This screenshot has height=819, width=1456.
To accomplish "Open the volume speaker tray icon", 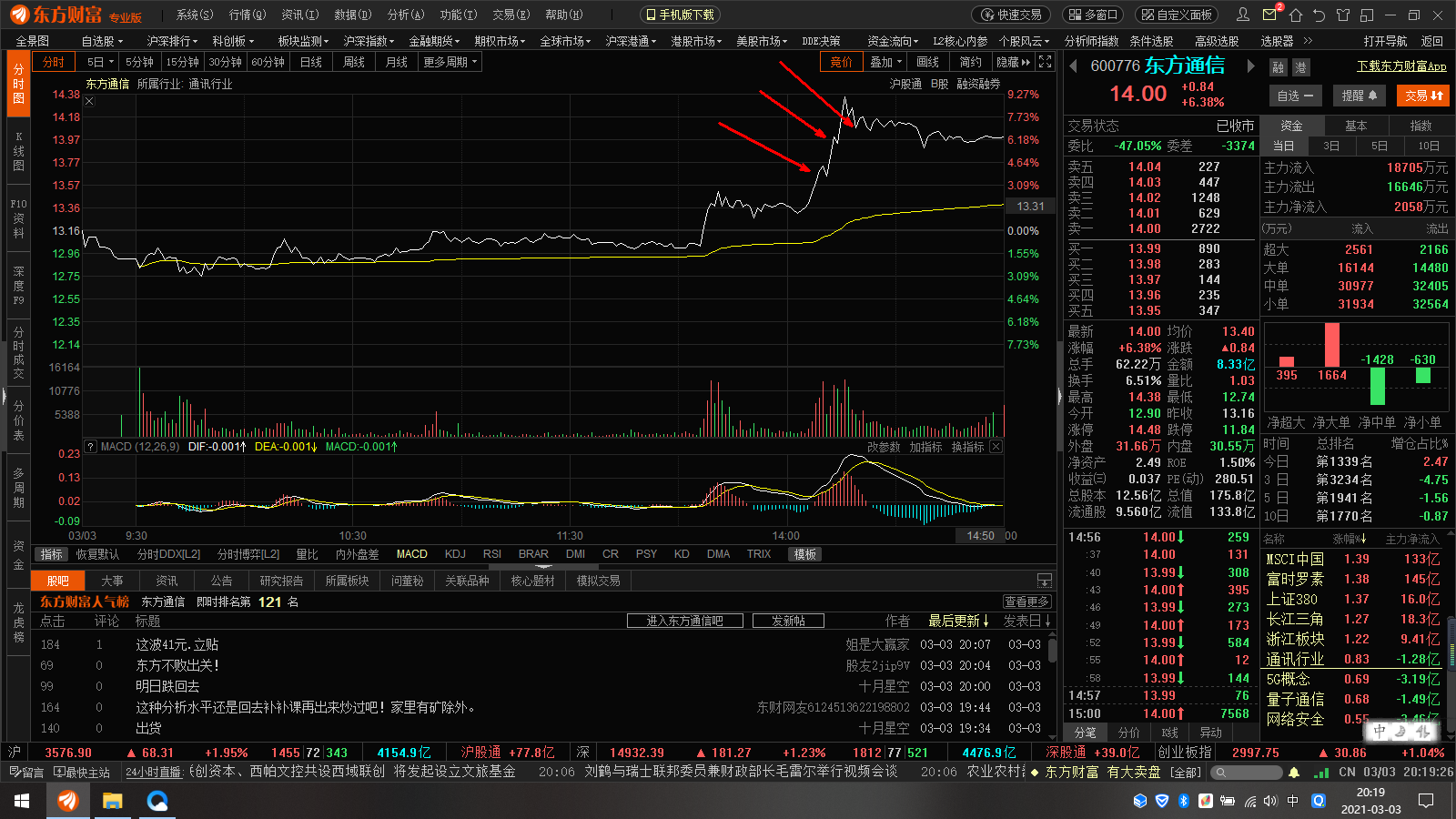I will tap(1270, 801).
